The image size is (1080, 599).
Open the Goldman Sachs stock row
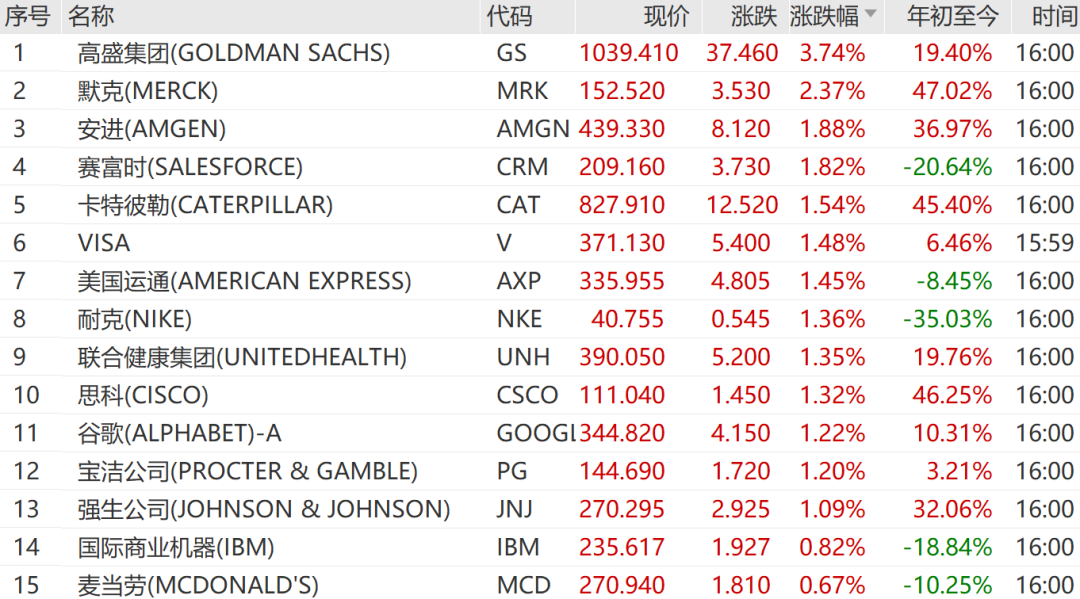coord(540,53)
